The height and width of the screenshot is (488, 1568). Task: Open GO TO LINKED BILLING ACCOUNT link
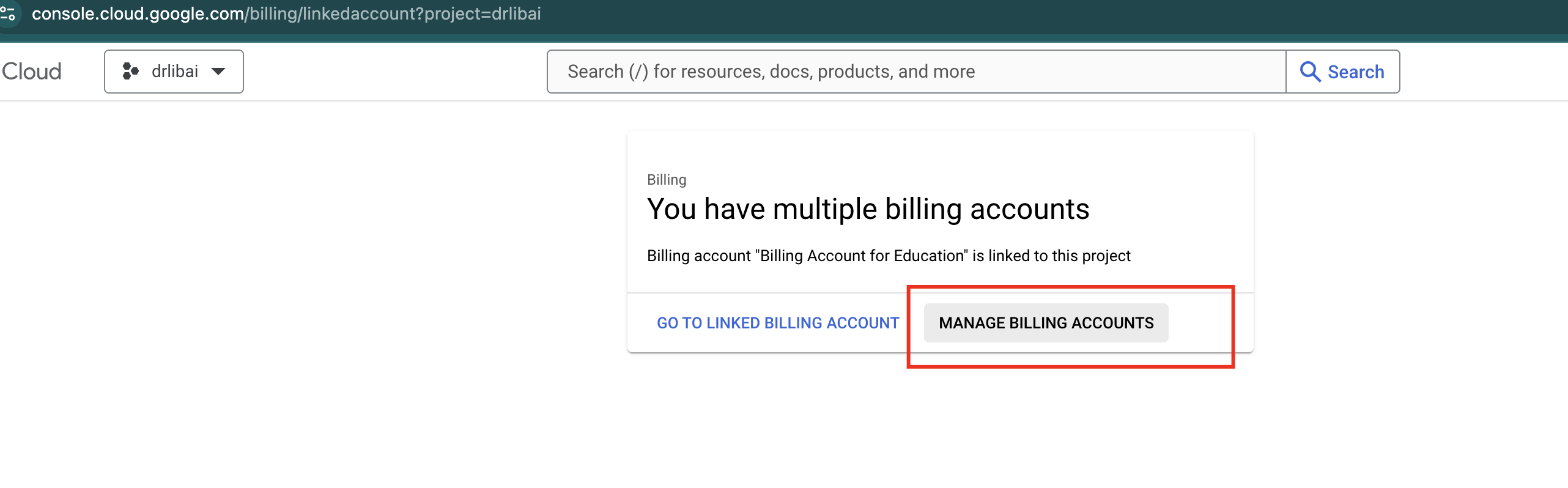click(778, 323)
